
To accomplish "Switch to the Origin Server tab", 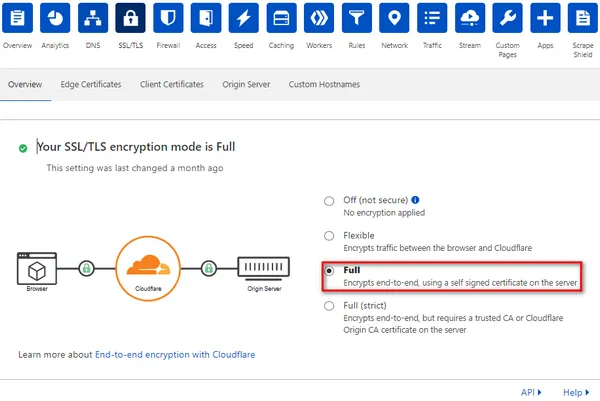I will point(246,84).
